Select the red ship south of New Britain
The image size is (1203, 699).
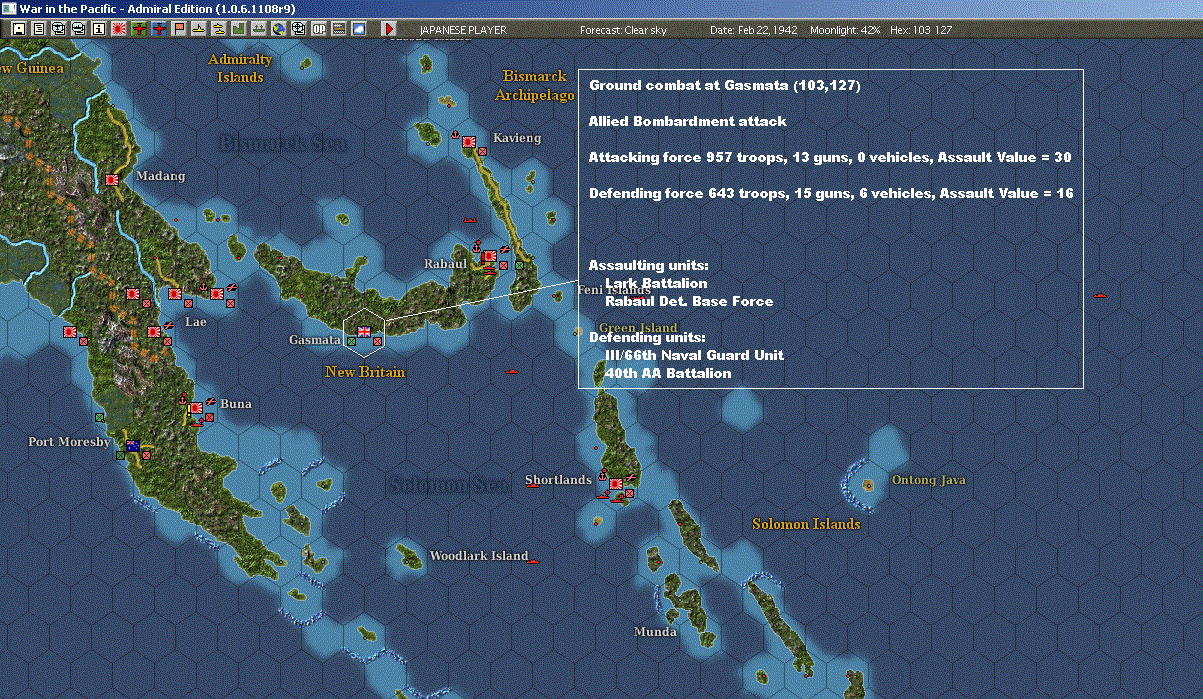513,372
